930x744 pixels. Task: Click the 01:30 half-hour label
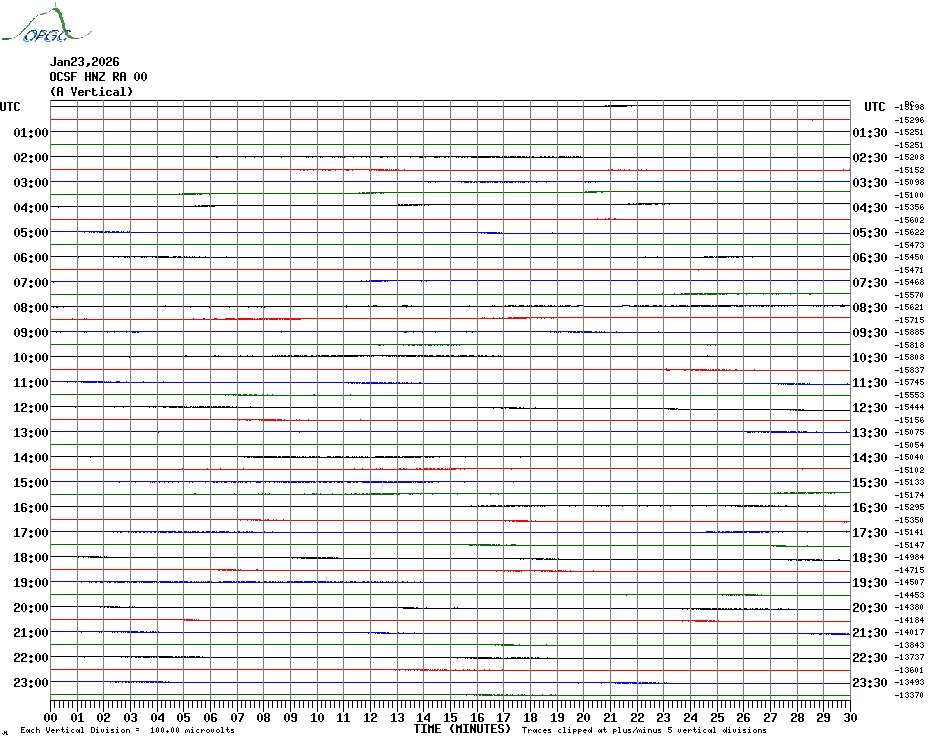point(870,132)
